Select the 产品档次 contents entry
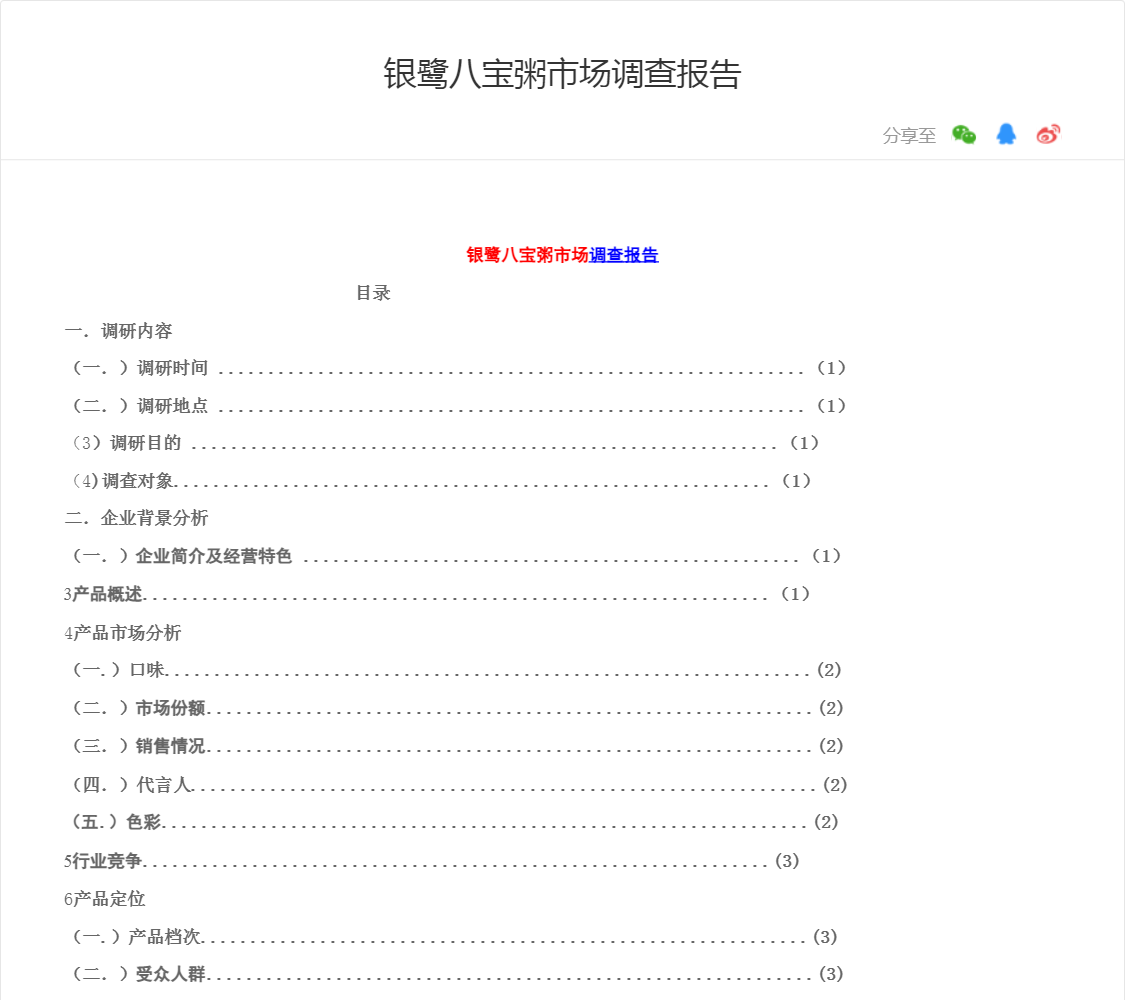Image resolution: width=1125 pixels, height=1000 pixels. [455, 937]
